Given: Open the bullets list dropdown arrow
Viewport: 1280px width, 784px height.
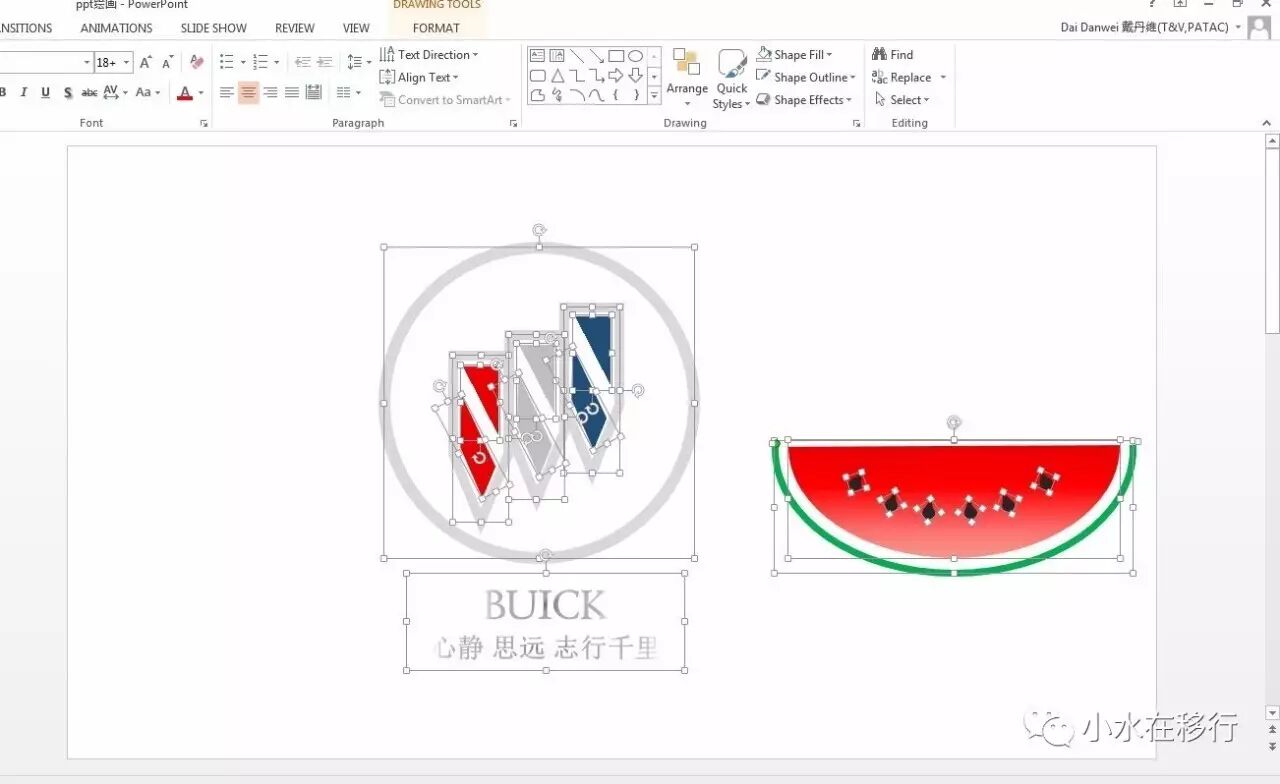Looking at the screenshot, I should click(x=243, y=63).
